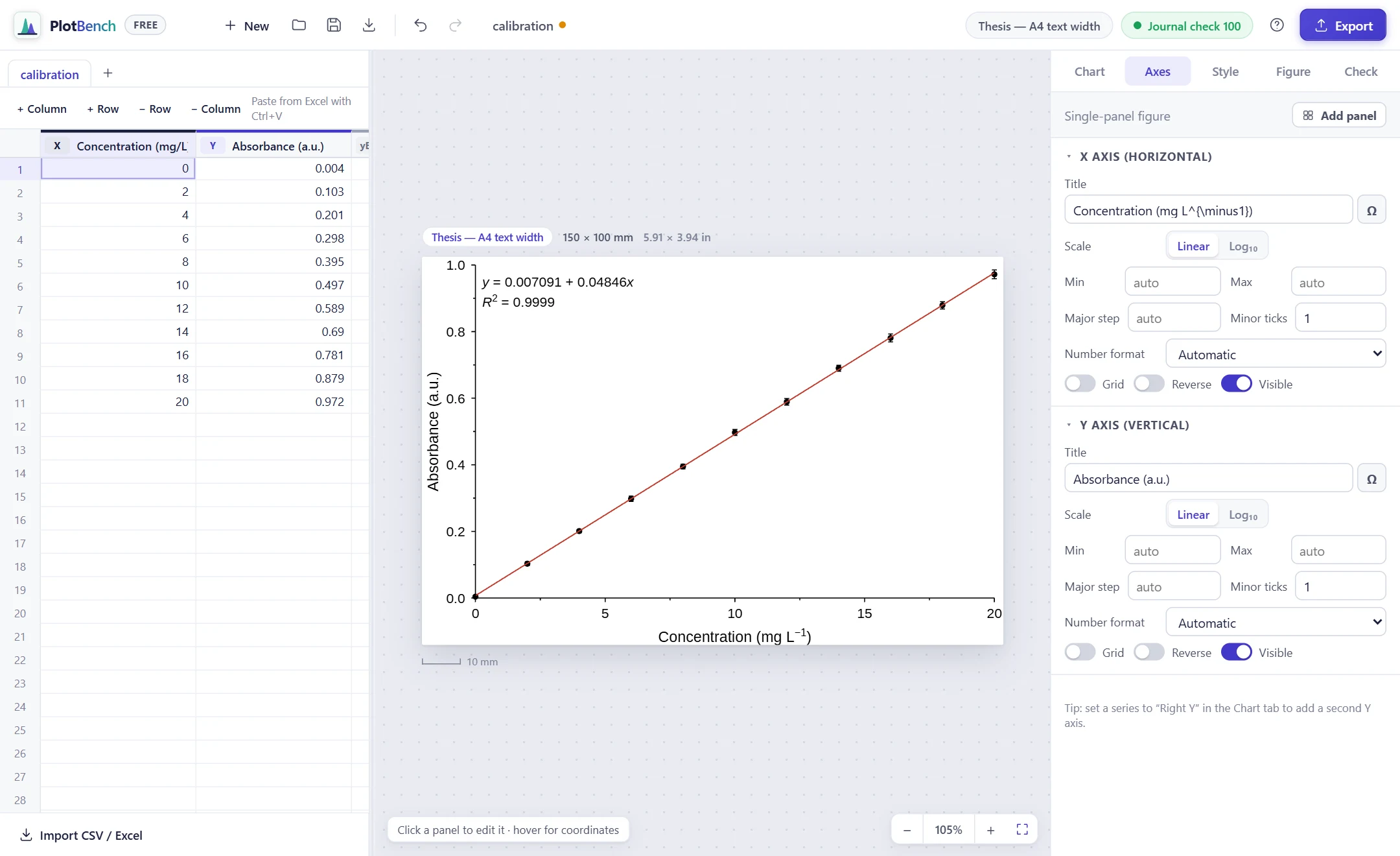Toggle the X axis Grid switch
1400x856 pixels.
[1080, 384]
